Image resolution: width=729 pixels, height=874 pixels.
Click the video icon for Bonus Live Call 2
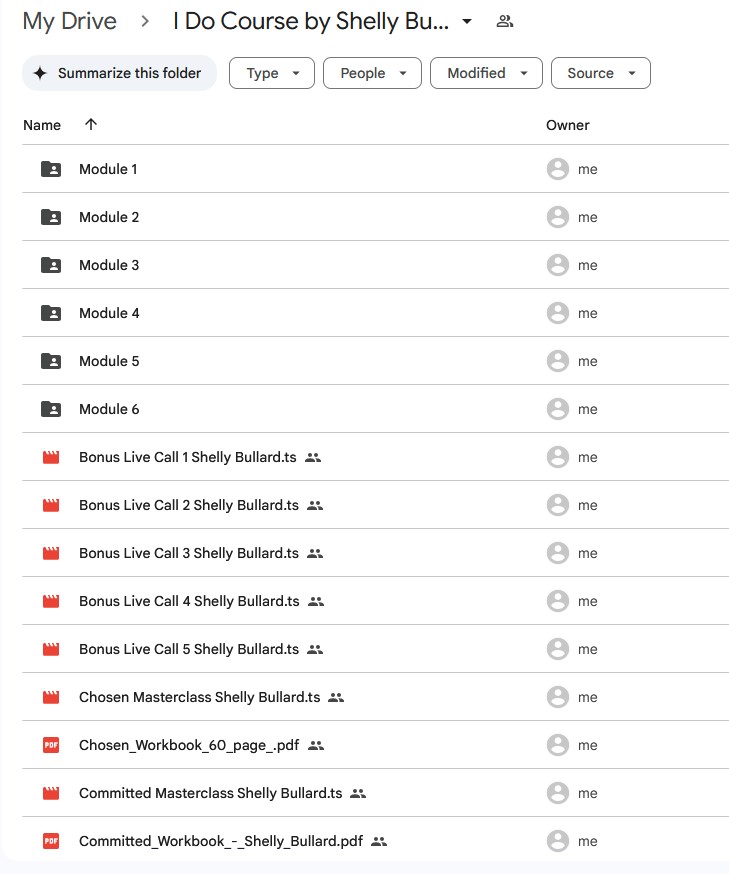click(51, 505)
